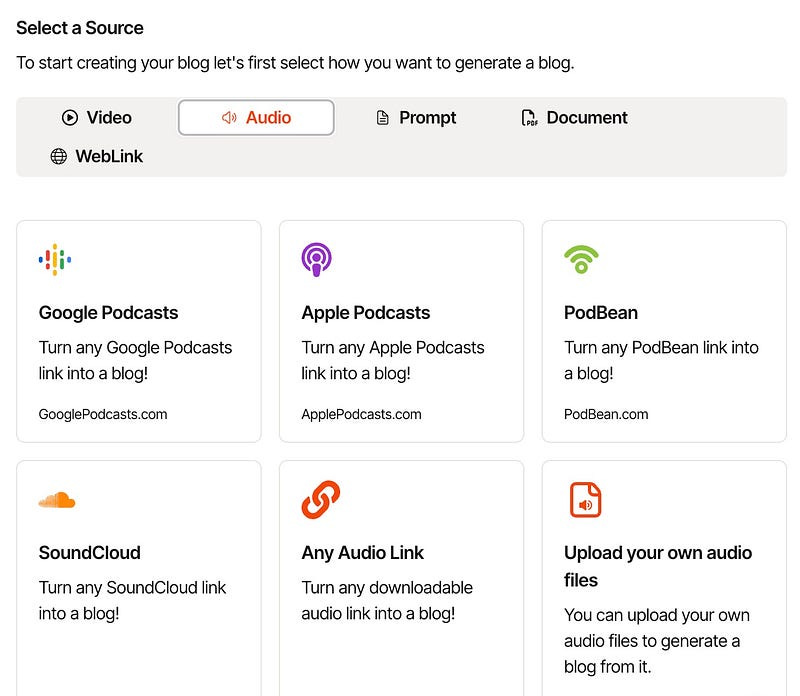Viewport: 800px width, 696px height.
Task: Click the GooglePodcasts.com text
Action: pos(103,414)
